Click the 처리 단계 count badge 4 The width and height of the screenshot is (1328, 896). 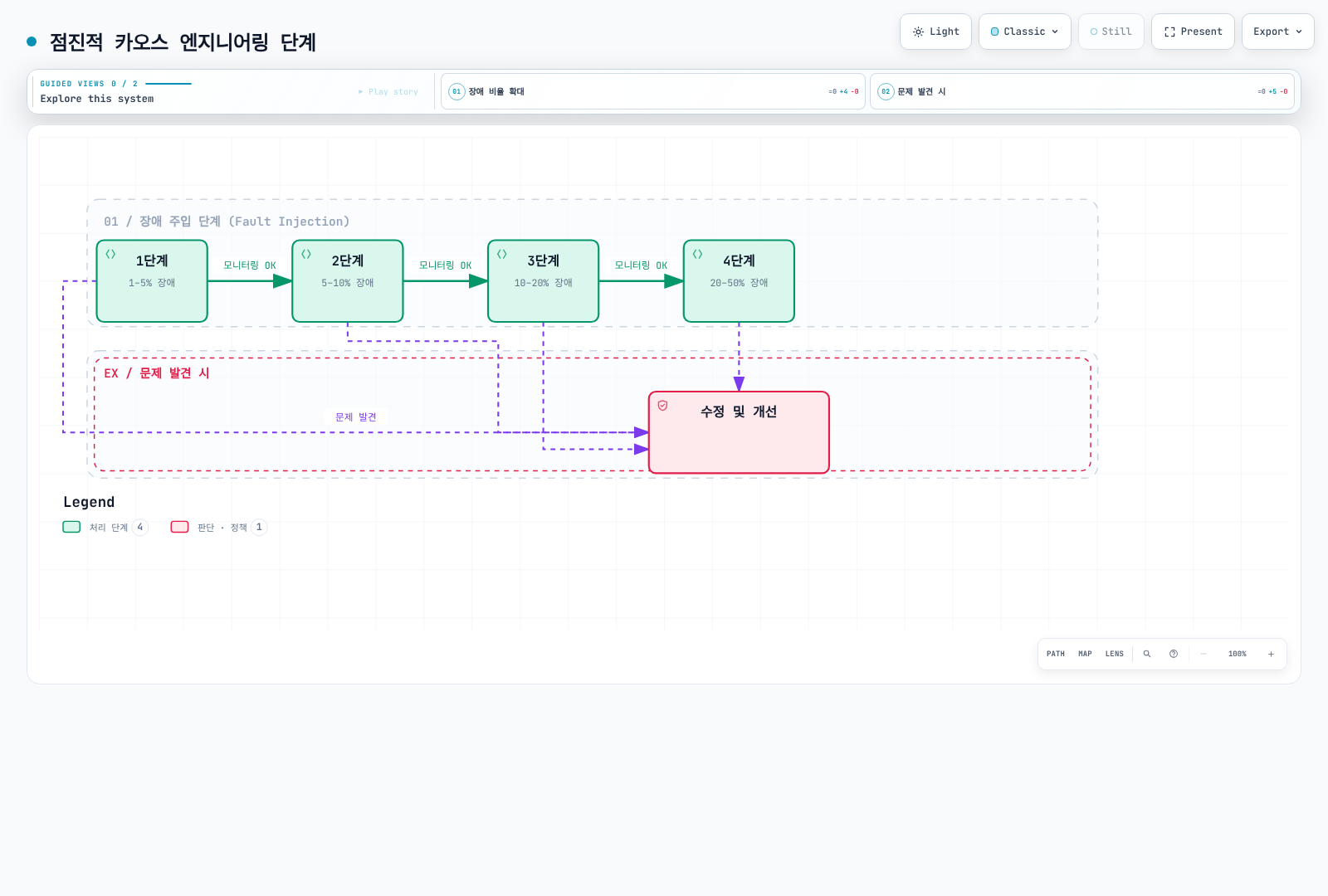point(140,527)
